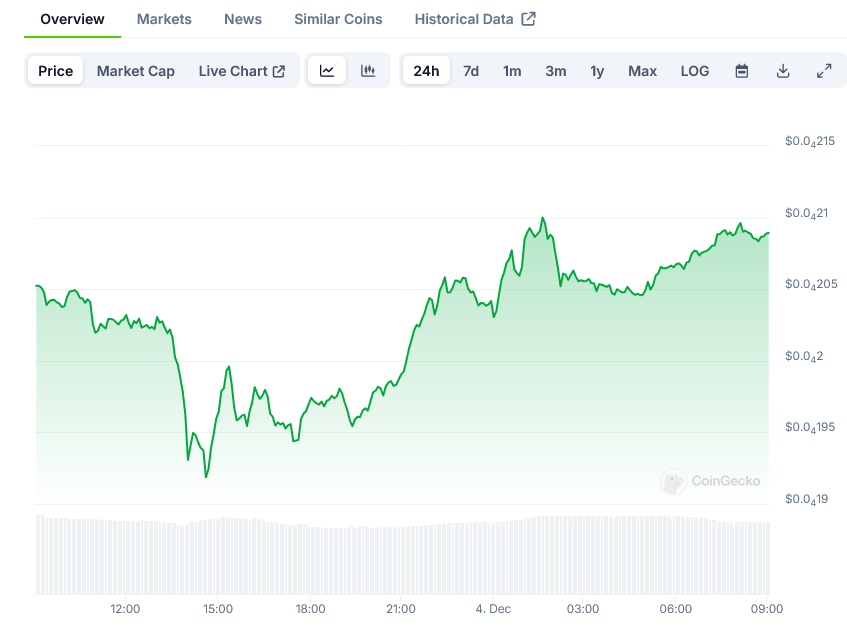Open Historical Data external link
This screenshot has width=847, height=626.
coord(475,19)
